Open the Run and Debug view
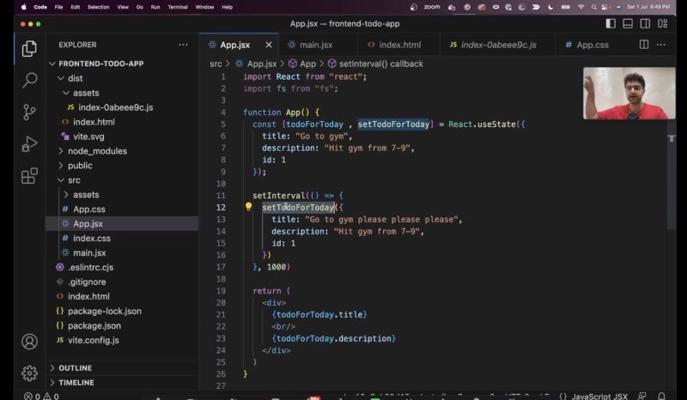Viewport: 687px width, 400px height. click(29, 144)
